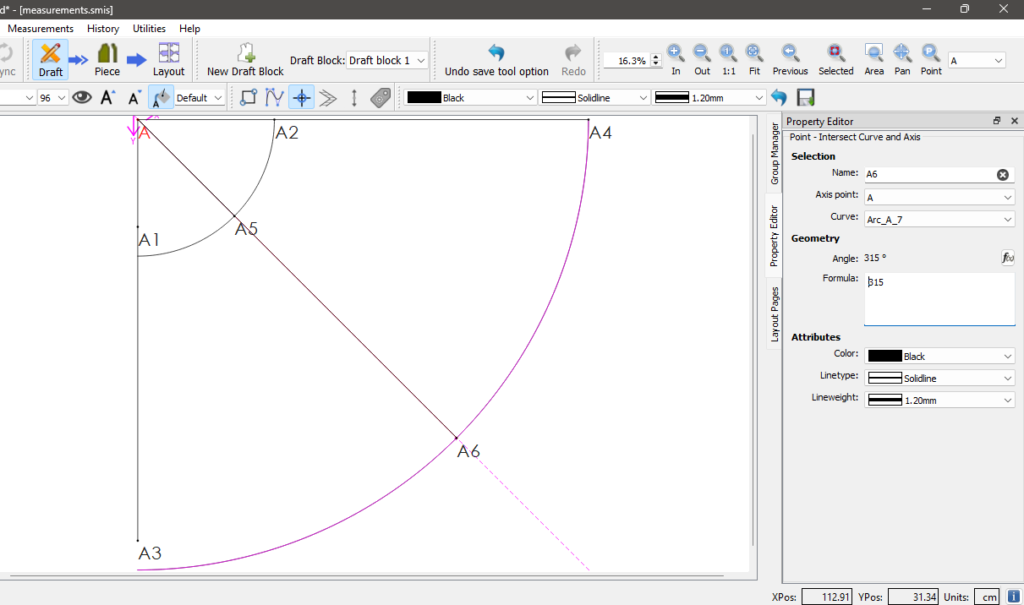Viewport: 1024px width, 605px height.
Task: Open toolbar Solidline linetype dropdown
Action: (594, 97)
